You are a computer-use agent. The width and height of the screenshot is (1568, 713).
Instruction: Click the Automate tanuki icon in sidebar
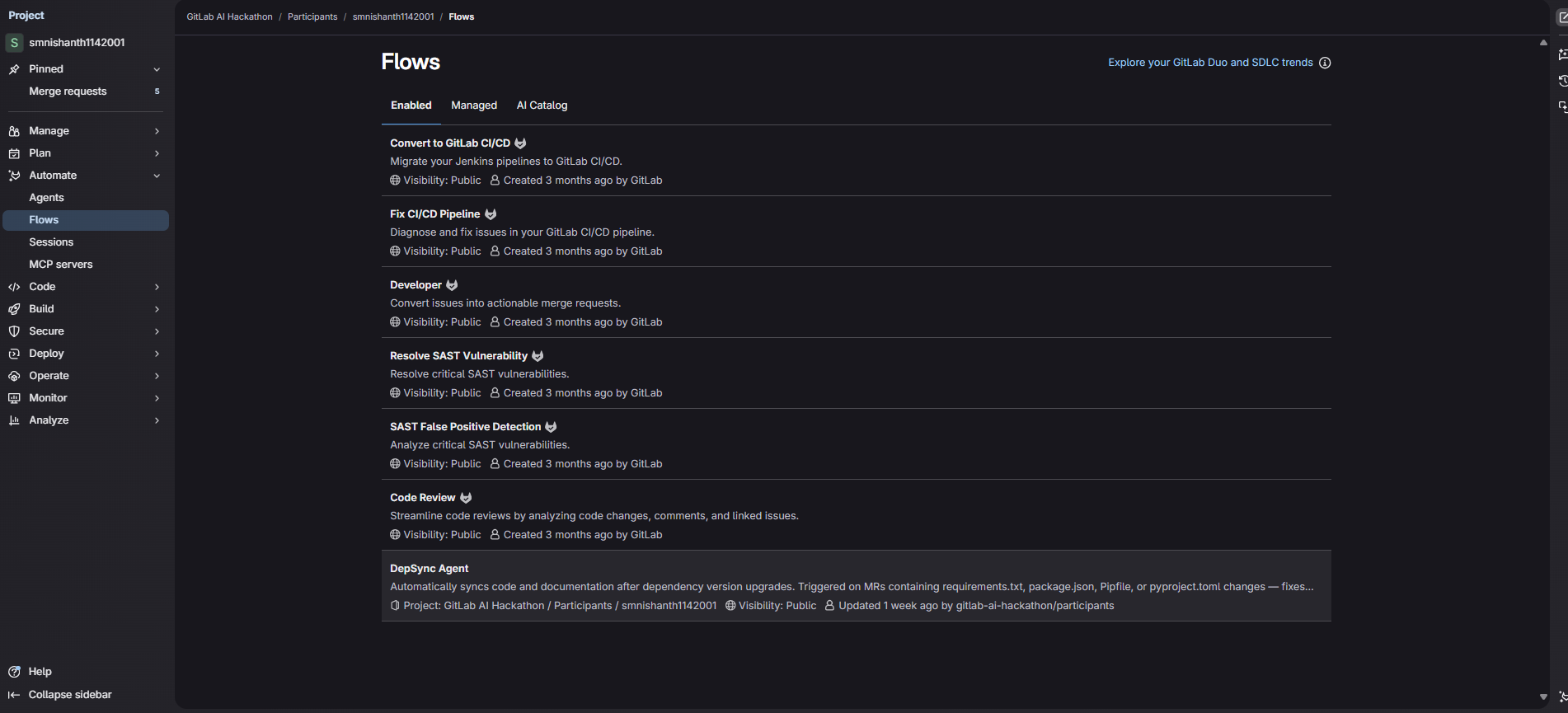click(14, 176)
